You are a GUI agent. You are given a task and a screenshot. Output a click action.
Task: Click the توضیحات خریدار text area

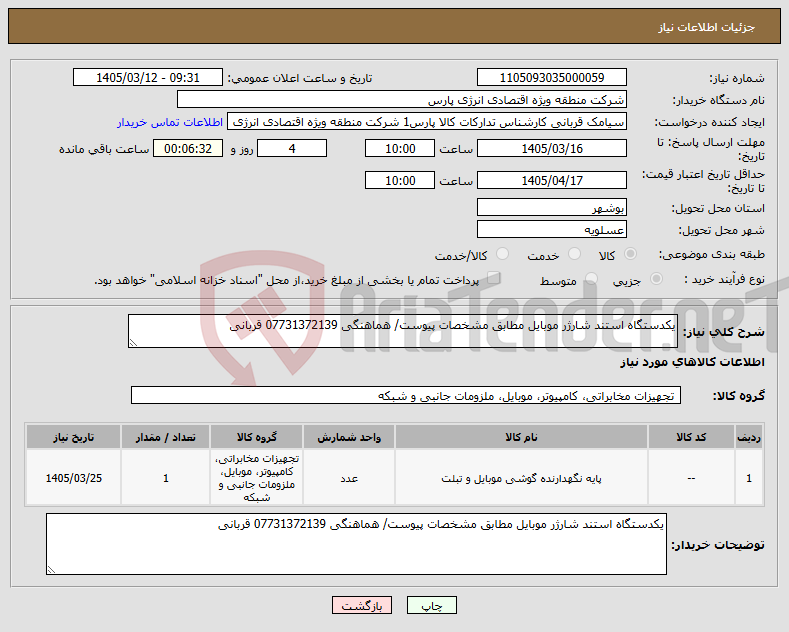[x=356, y=544]
